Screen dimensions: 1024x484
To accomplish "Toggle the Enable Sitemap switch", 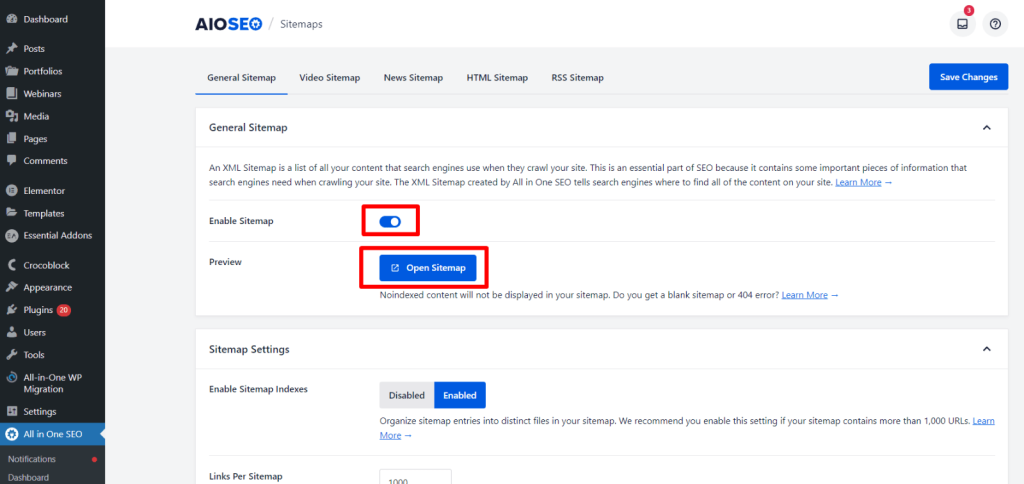I will 390,221.
